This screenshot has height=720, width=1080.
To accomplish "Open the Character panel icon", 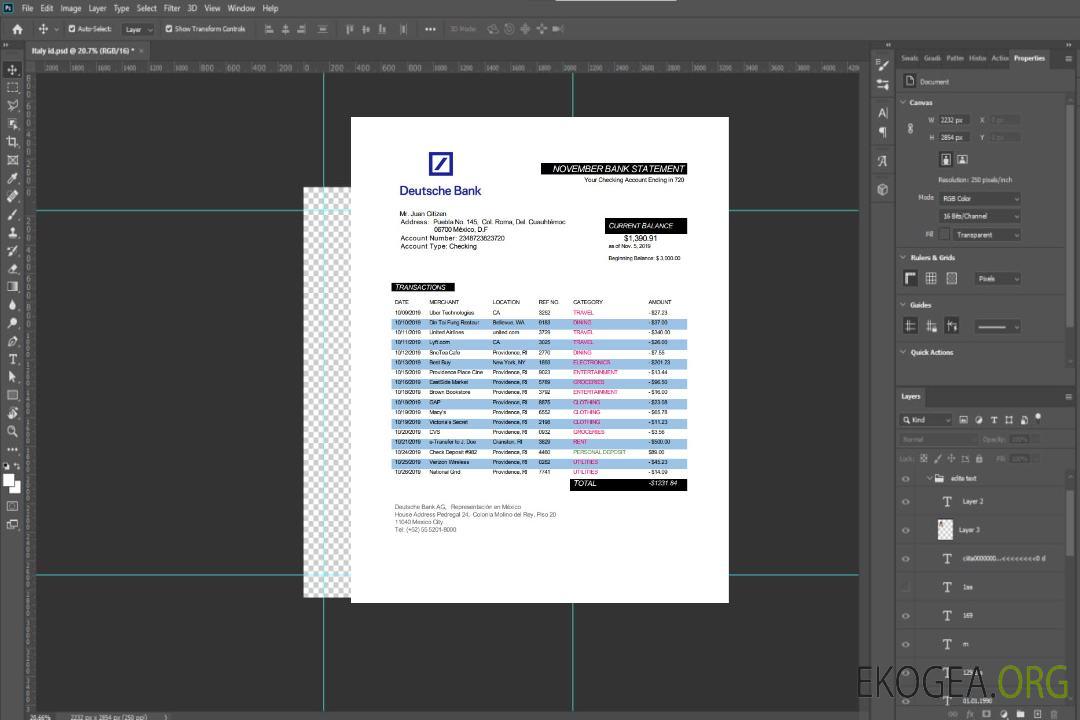I will [x=883, y=113].
